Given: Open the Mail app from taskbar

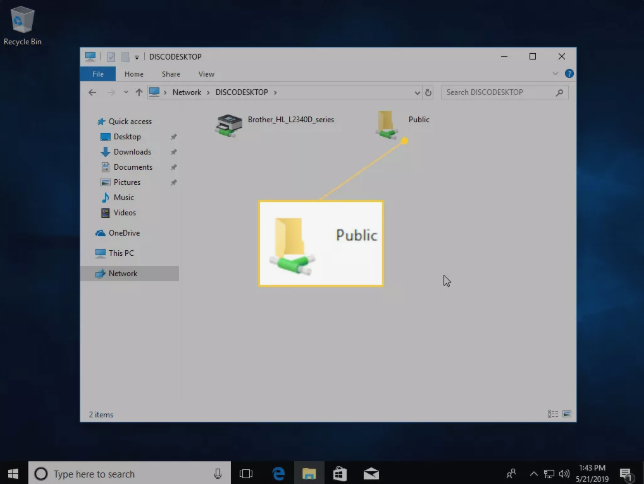Looking at the screenshot, I should coord(371,474).
